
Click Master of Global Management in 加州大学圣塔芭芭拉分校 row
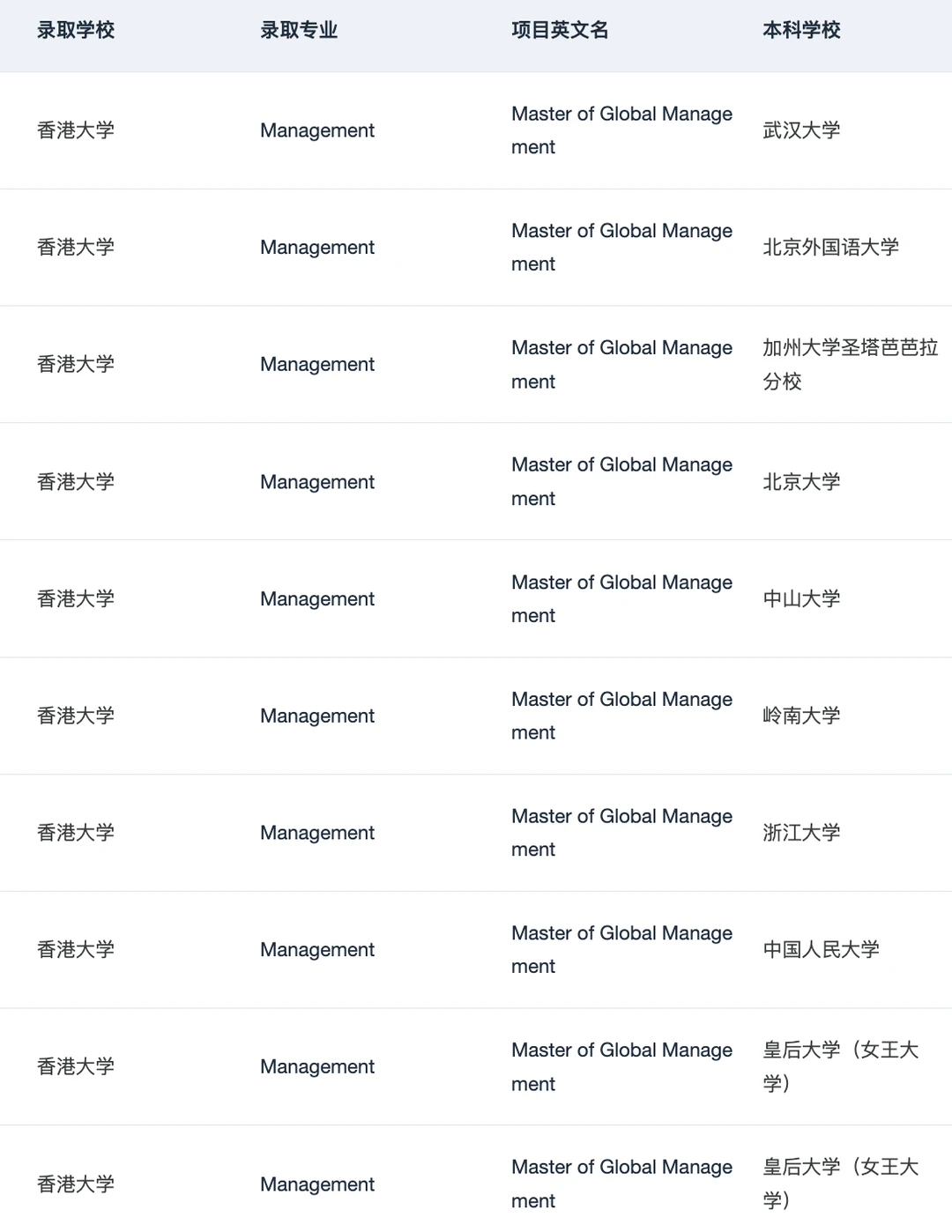click(621, 365)
